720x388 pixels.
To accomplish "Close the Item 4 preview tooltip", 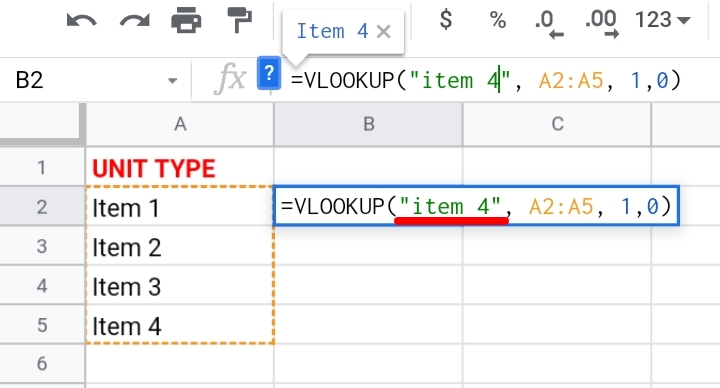I will (x=383, y=32).
